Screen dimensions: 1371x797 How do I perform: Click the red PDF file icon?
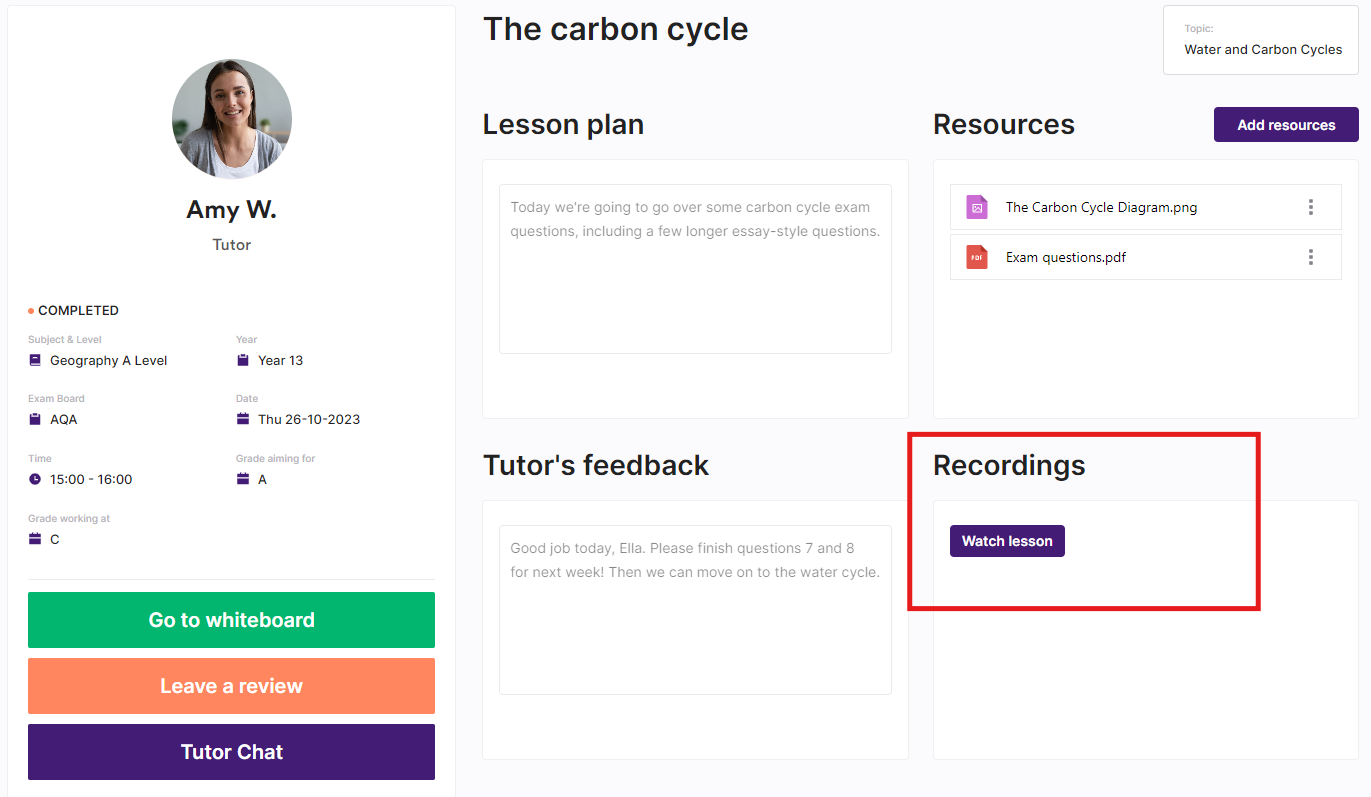976,257
